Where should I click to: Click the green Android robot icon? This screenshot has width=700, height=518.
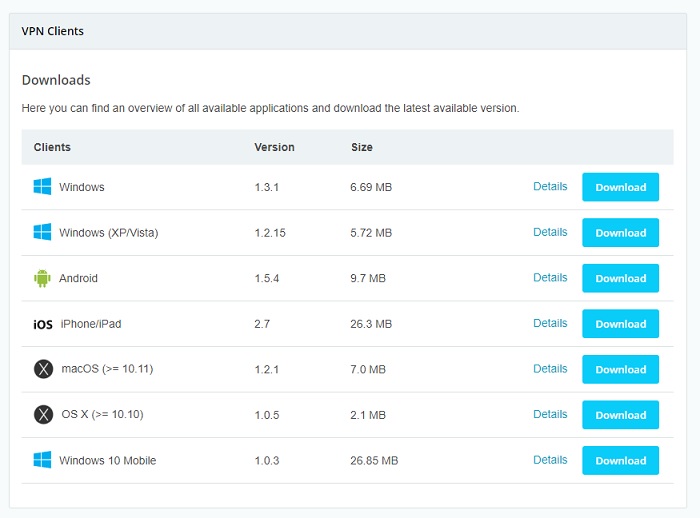click(x=42, y=278)
